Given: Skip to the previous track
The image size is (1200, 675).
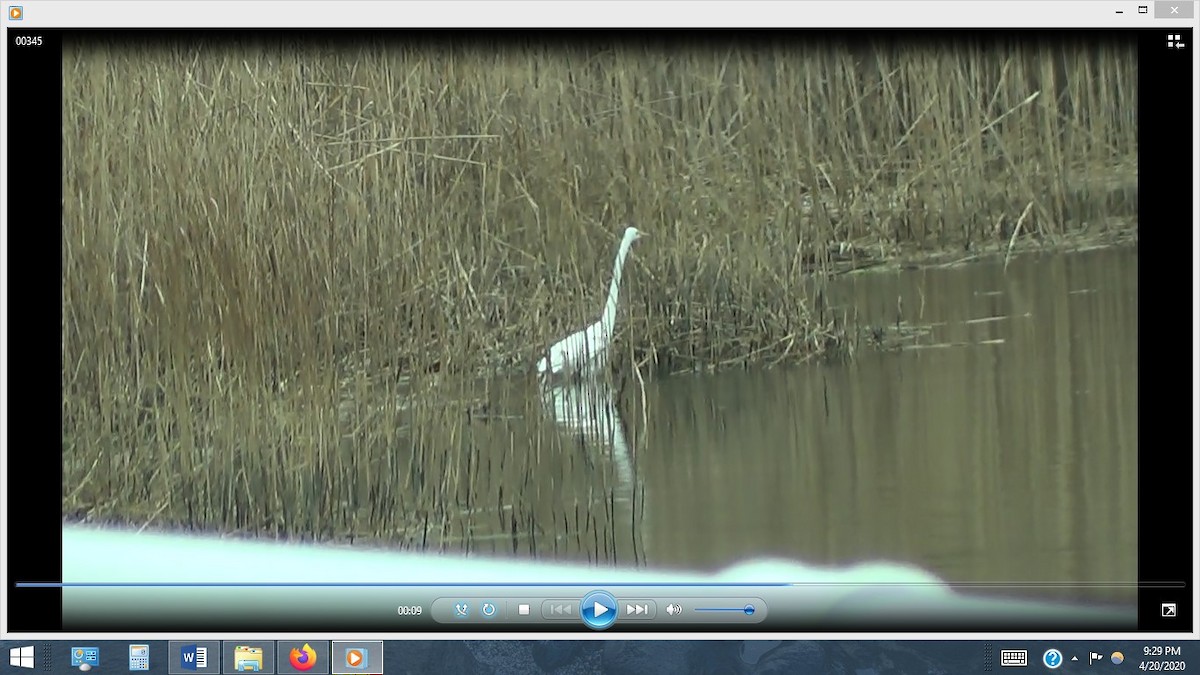Looking at the screenshot, I should coord(561,610).
